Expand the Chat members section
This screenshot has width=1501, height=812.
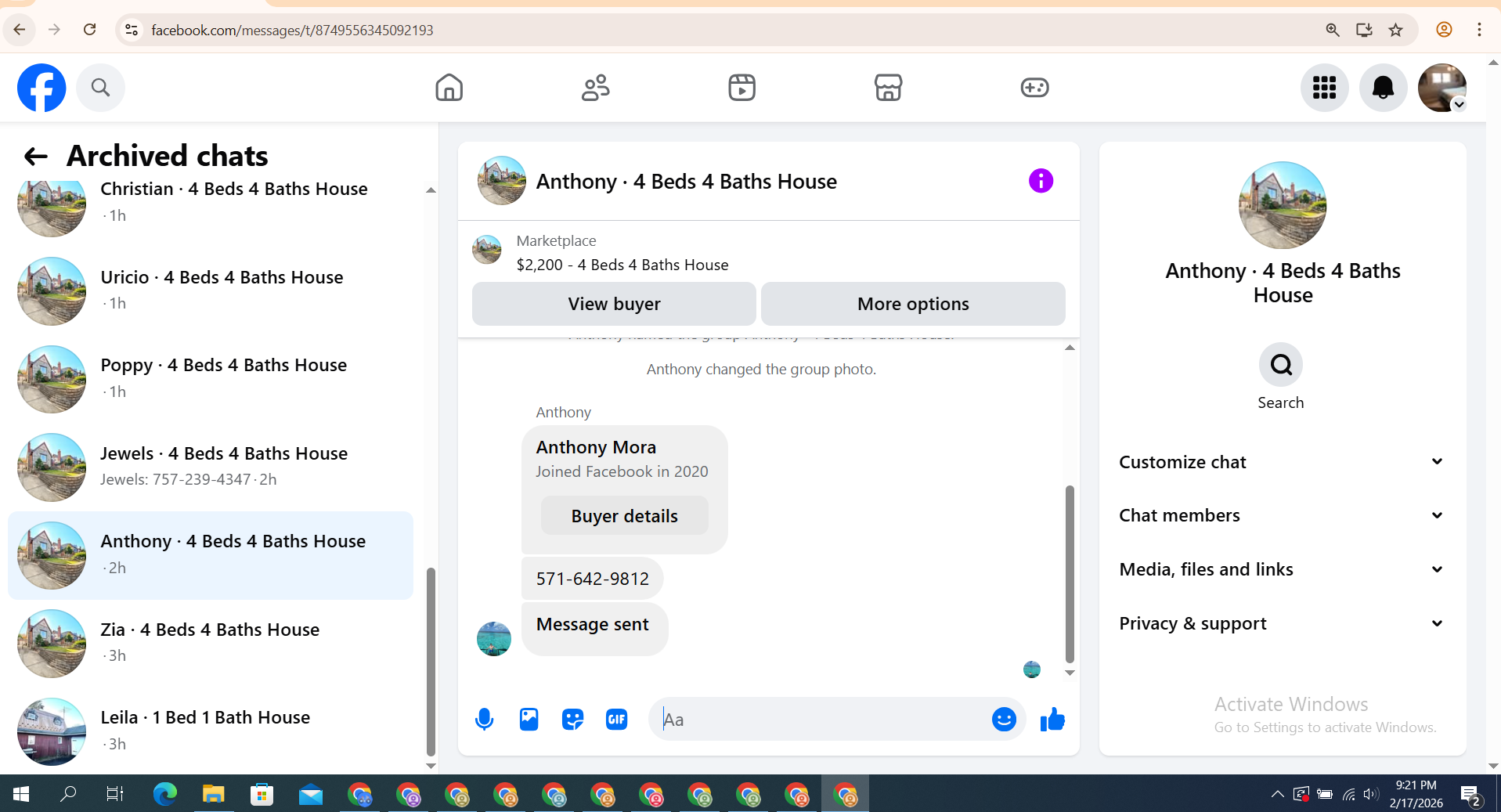point(1282,515)
